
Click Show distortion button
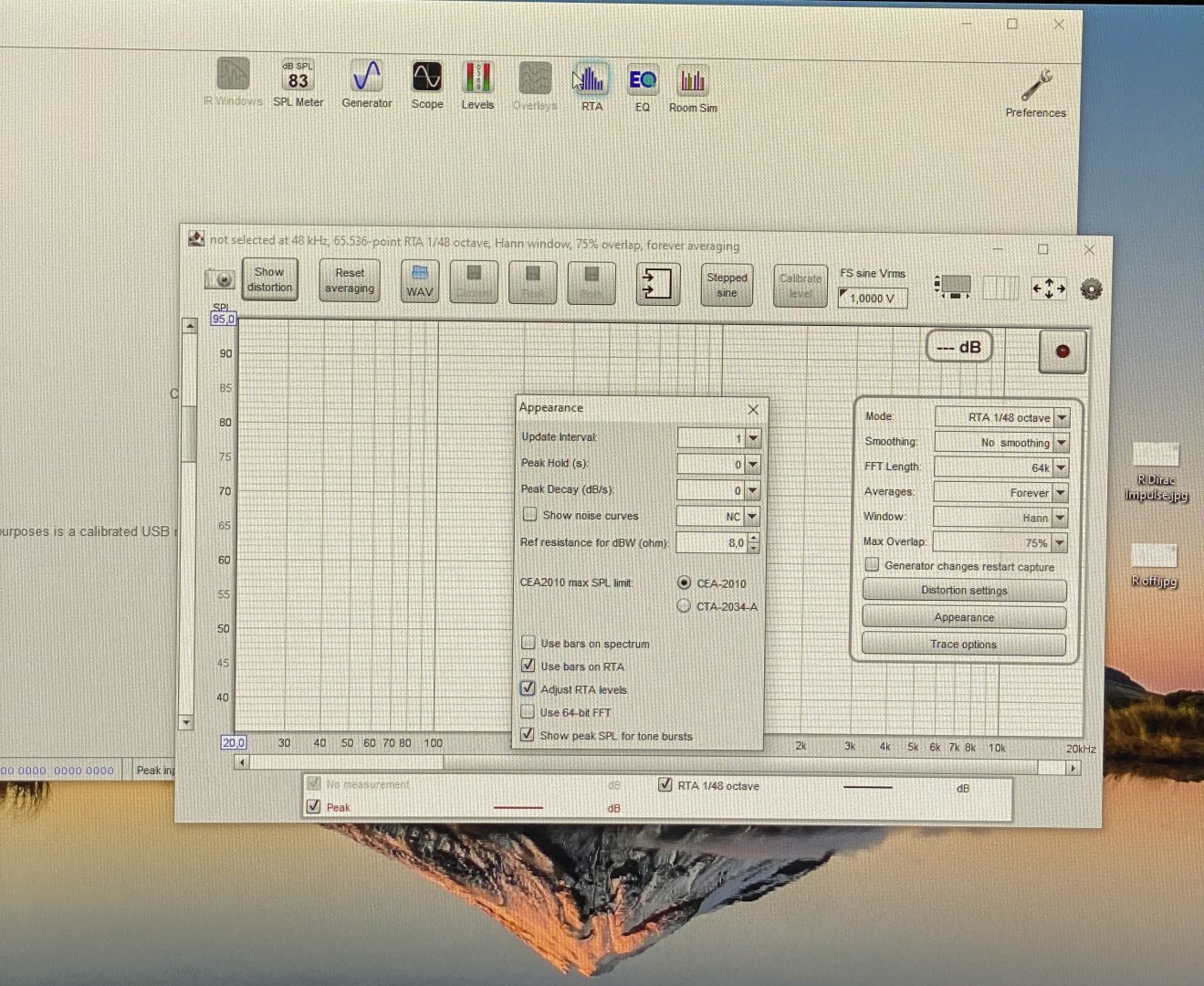[x=269, y=280]
